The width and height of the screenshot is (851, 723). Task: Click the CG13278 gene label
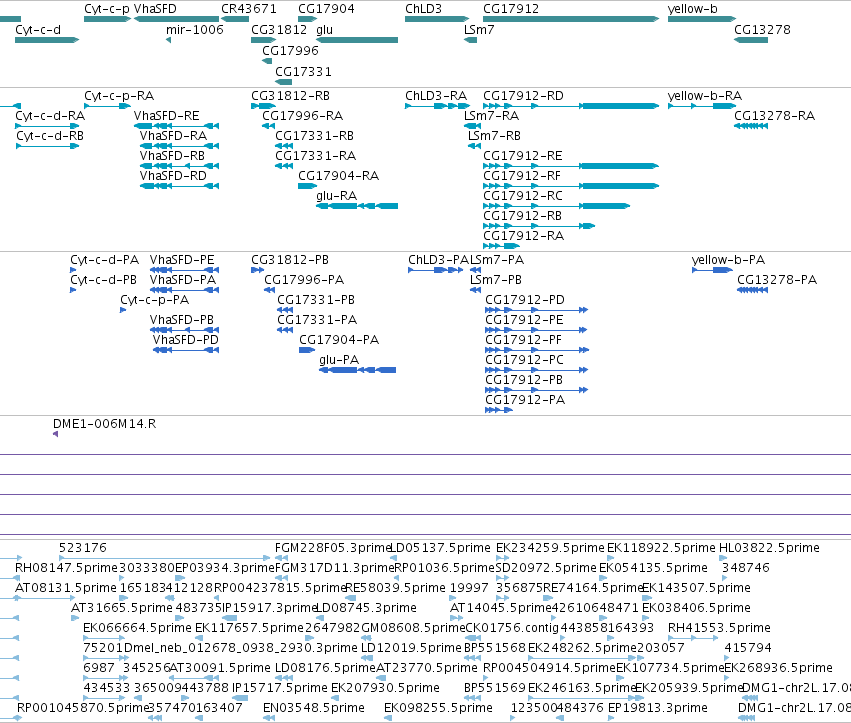click(762, 29)
